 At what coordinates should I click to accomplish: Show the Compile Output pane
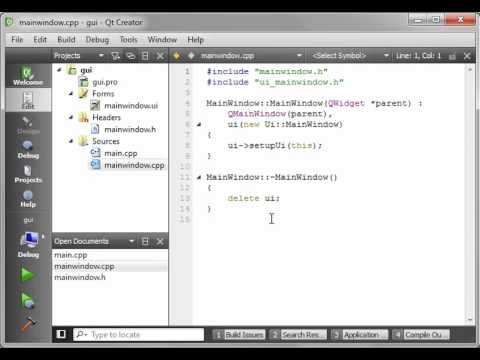(421, 334)
